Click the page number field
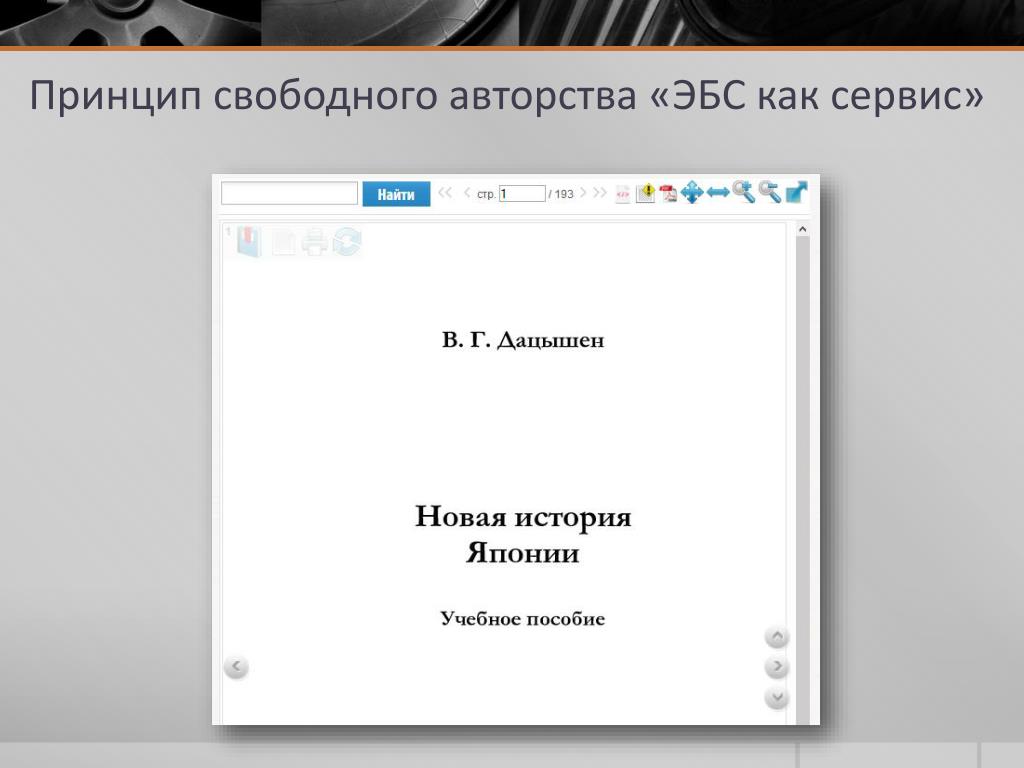 tap(522, 193)
